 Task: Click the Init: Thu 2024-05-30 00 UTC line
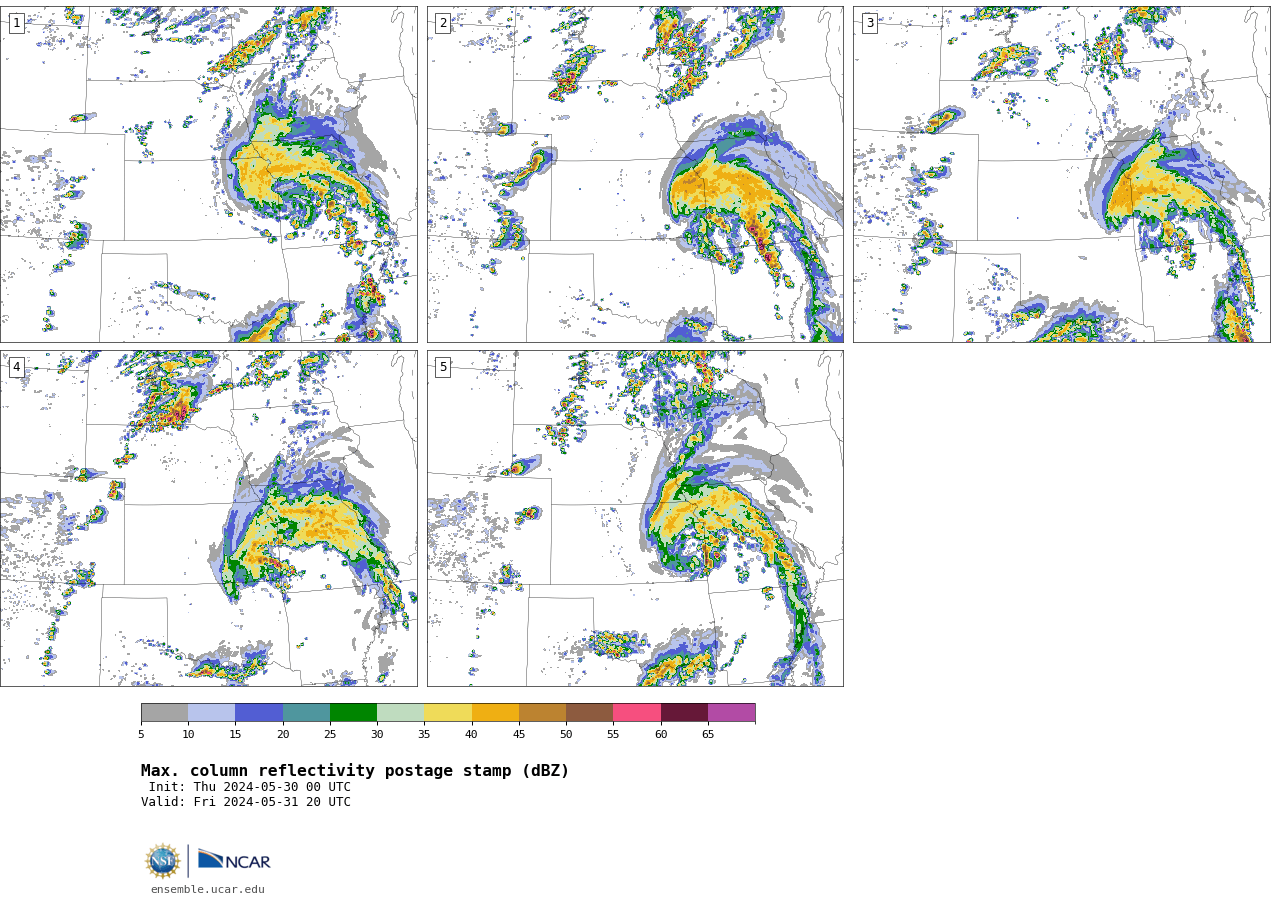[x=250, y=787]
